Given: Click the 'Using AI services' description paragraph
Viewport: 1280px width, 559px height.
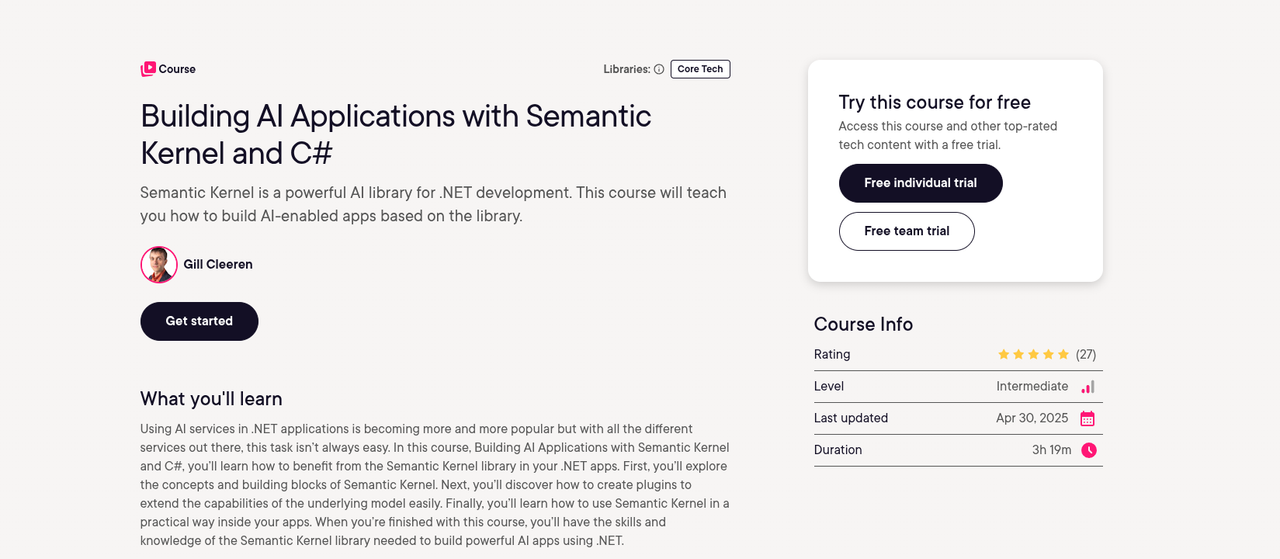Looking at the screenshot, I should 435,485.
